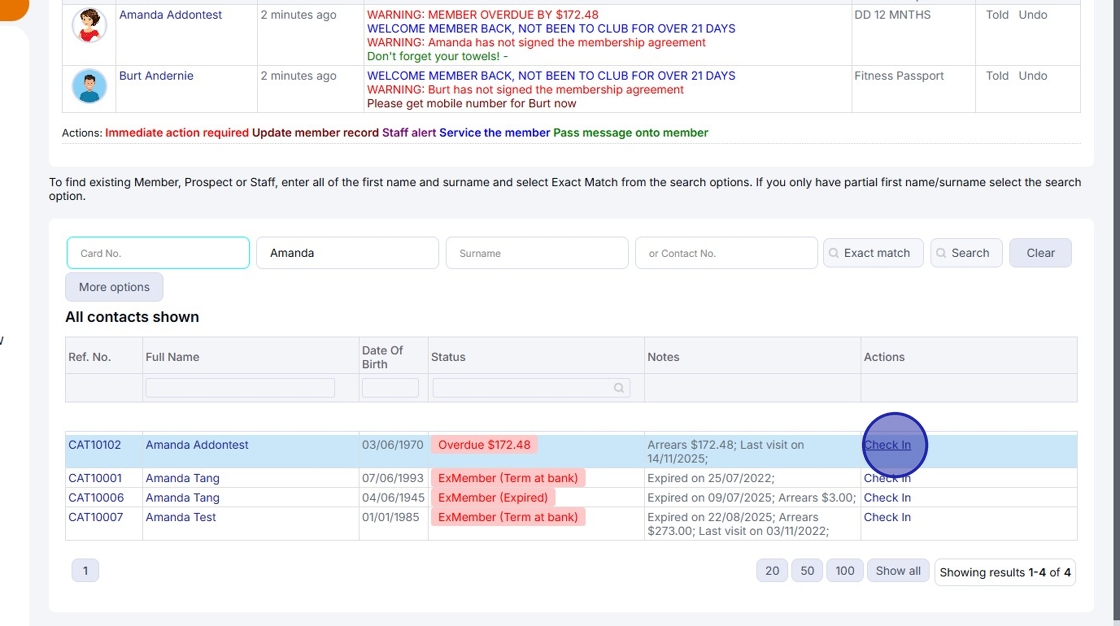Click the Overdue $172.48 status badge
1120x626 pixels.
click(484, 444)
